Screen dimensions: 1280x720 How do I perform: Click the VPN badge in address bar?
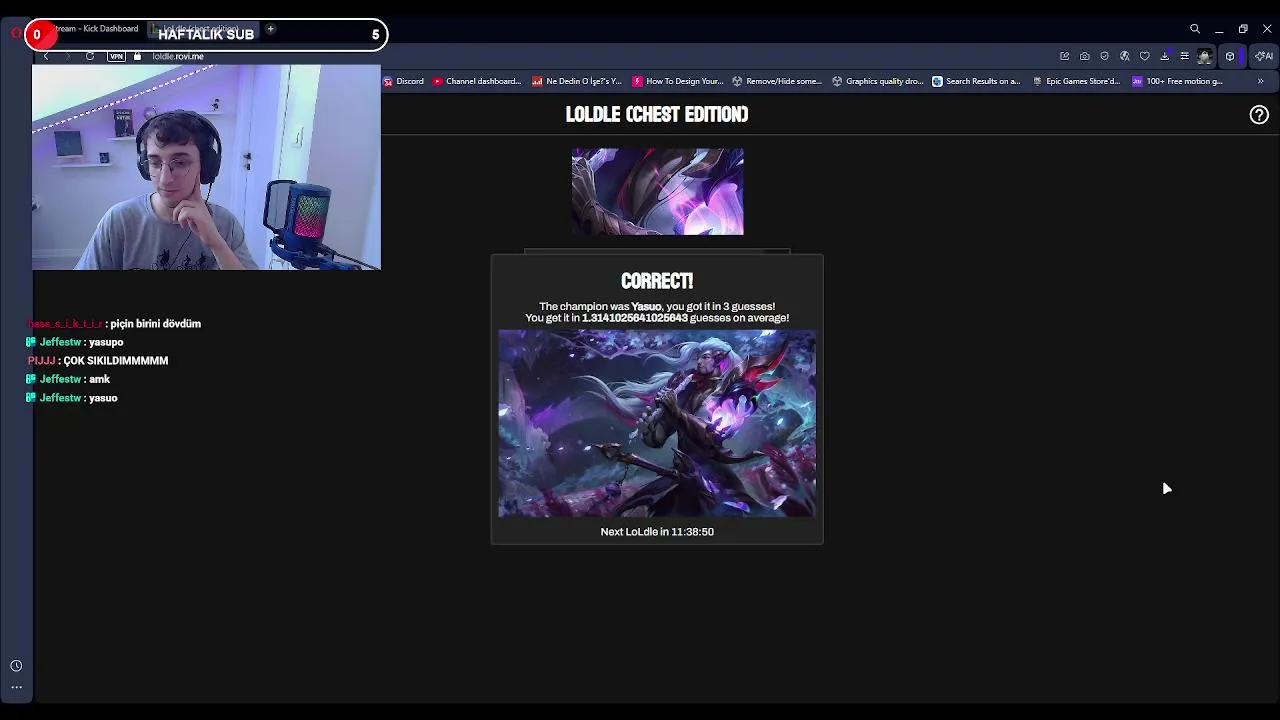coord(117,56)
